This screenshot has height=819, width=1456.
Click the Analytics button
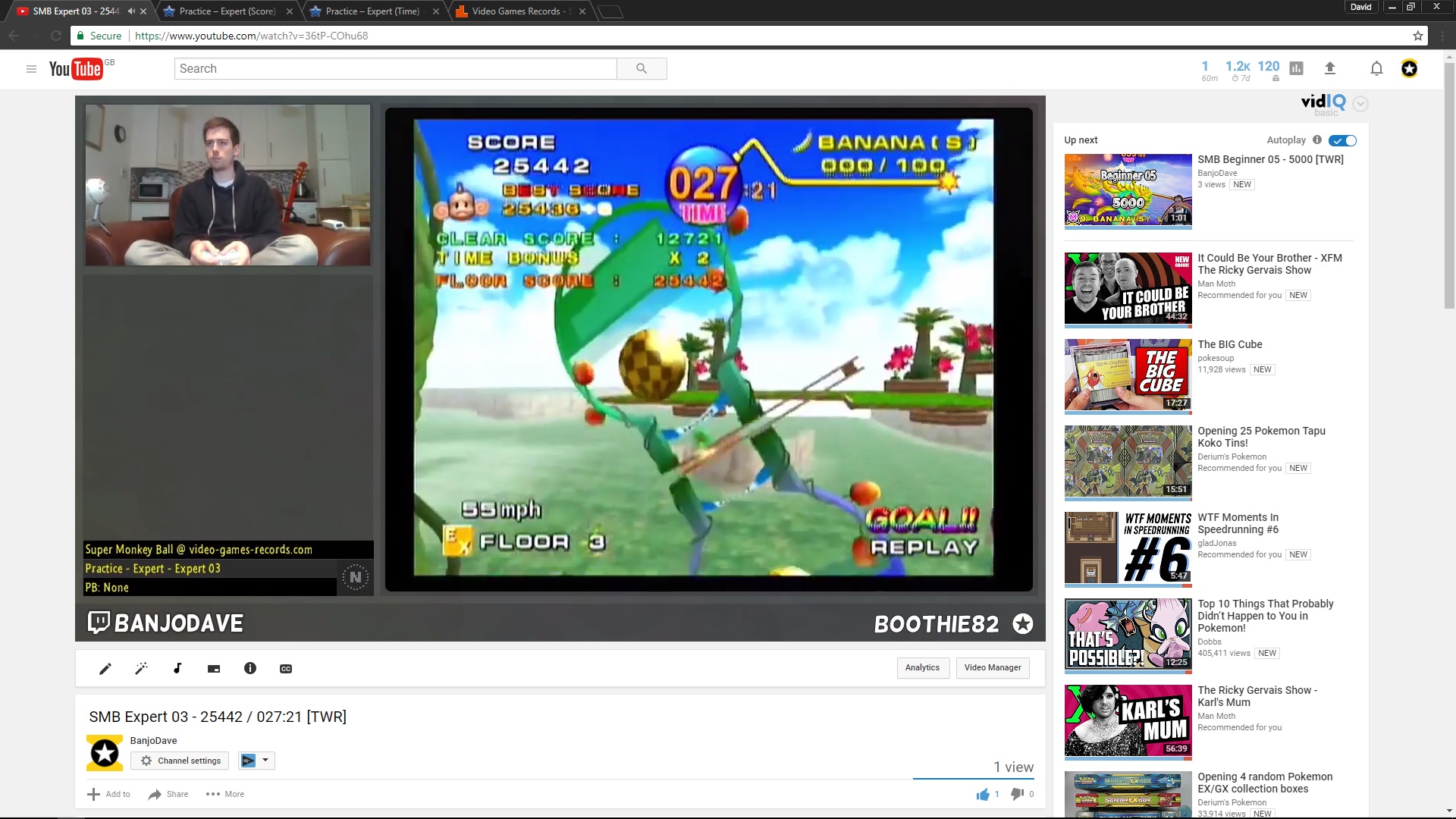pos(922,667)
